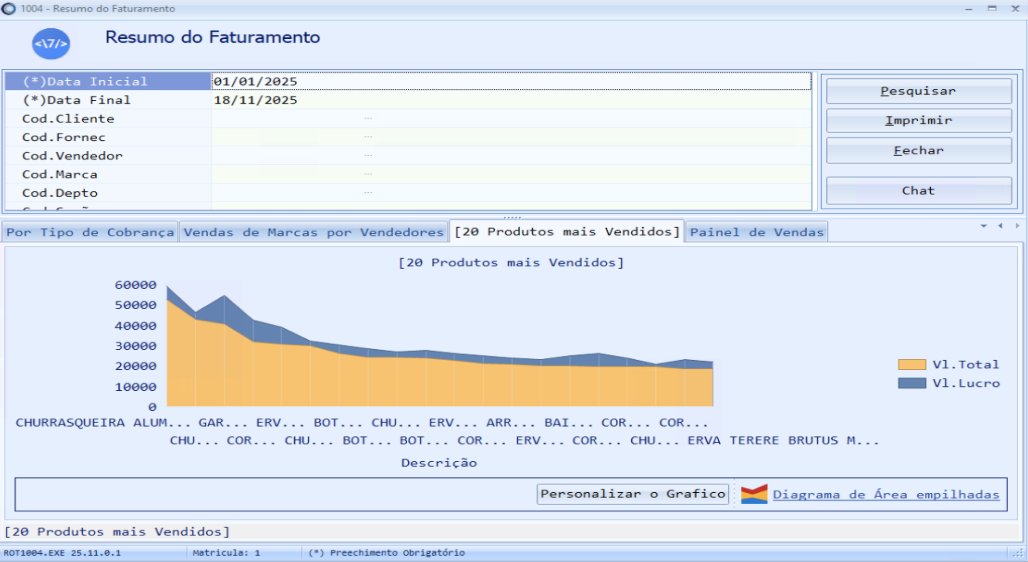The image size is (1028, 562).
Task: Select the Painel de Vendas tab
Action: point(757,232)
